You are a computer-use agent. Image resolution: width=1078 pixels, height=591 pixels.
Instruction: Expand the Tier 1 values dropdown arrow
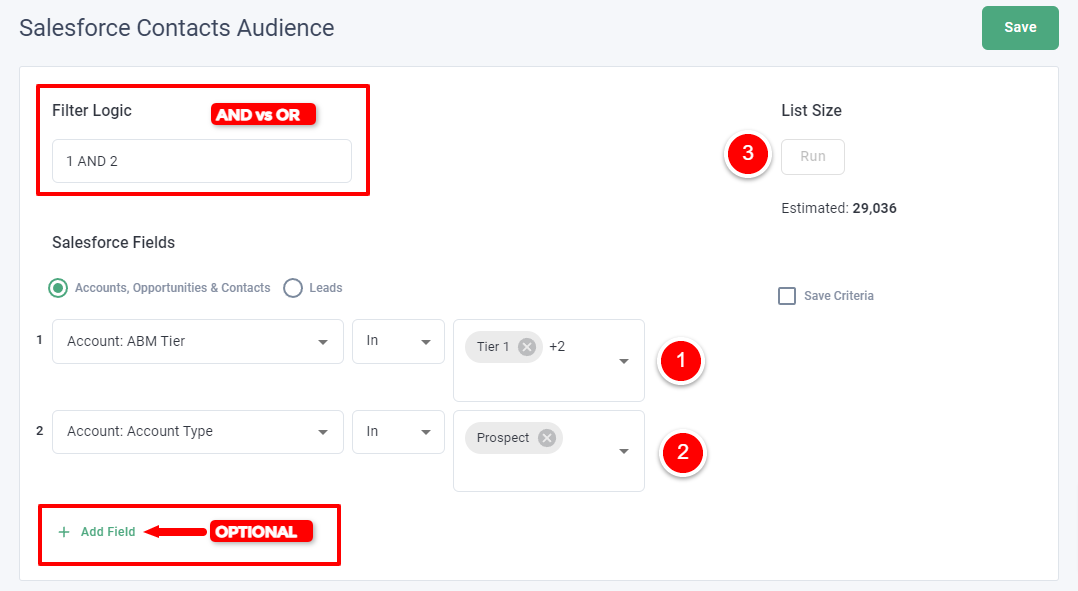pos(624,361)
